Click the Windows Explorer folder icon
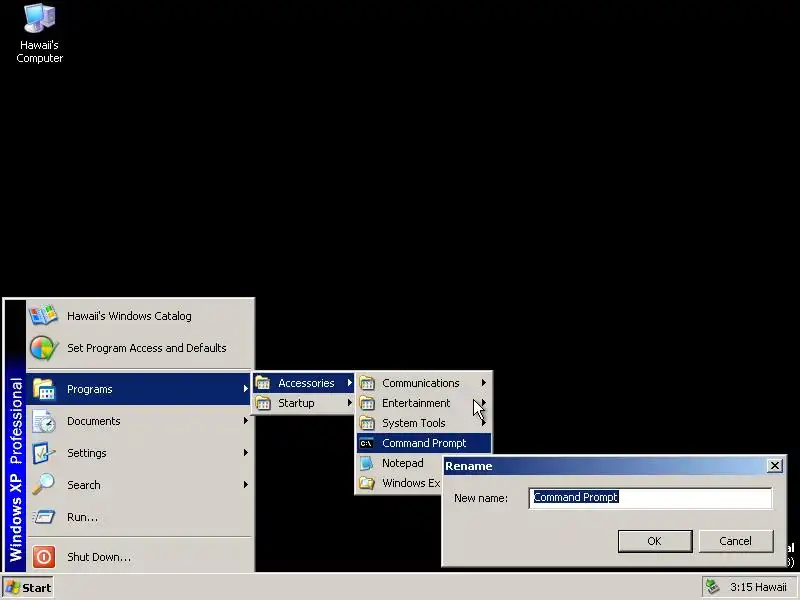800x600 pixels. pyautogui.click(x=366, y=483)
